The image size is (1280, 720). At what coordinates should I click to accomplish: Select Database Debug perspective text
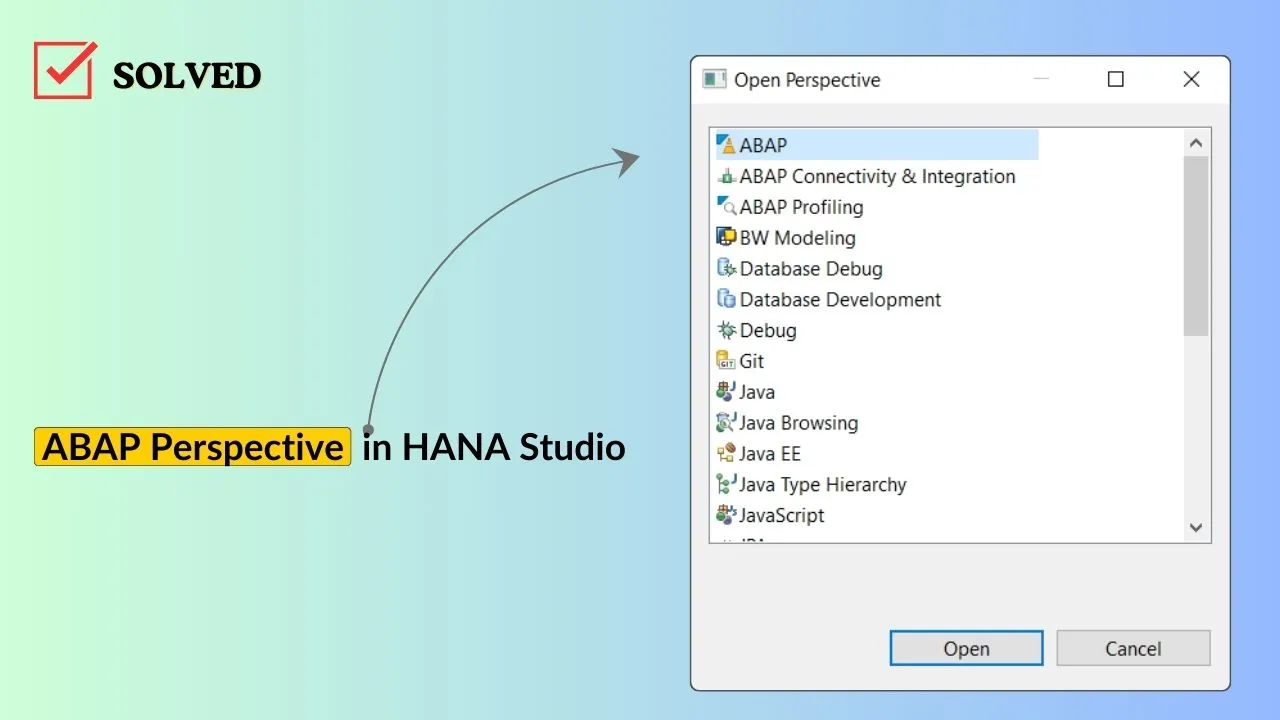click(811, 268)
